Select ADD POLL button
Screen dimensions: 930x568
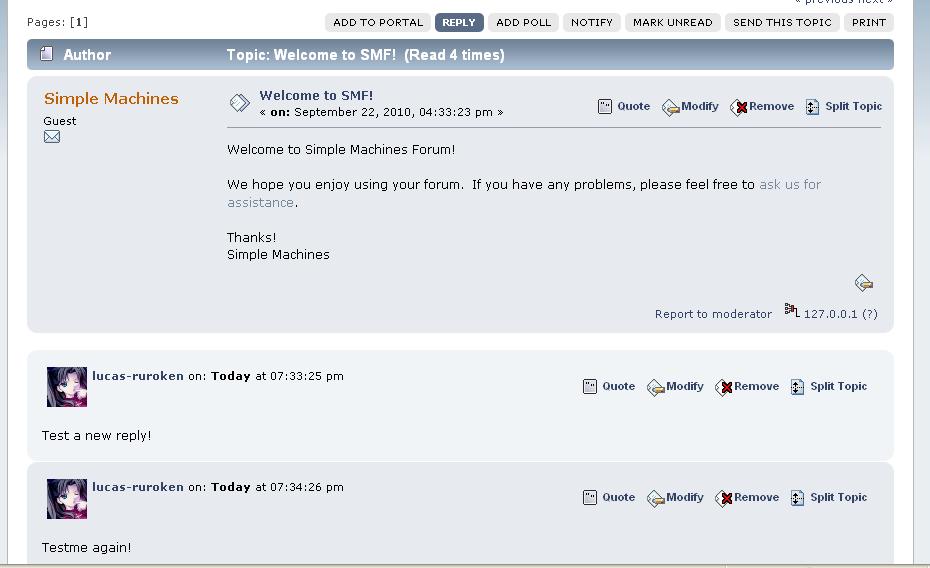(x=523, y=23)
